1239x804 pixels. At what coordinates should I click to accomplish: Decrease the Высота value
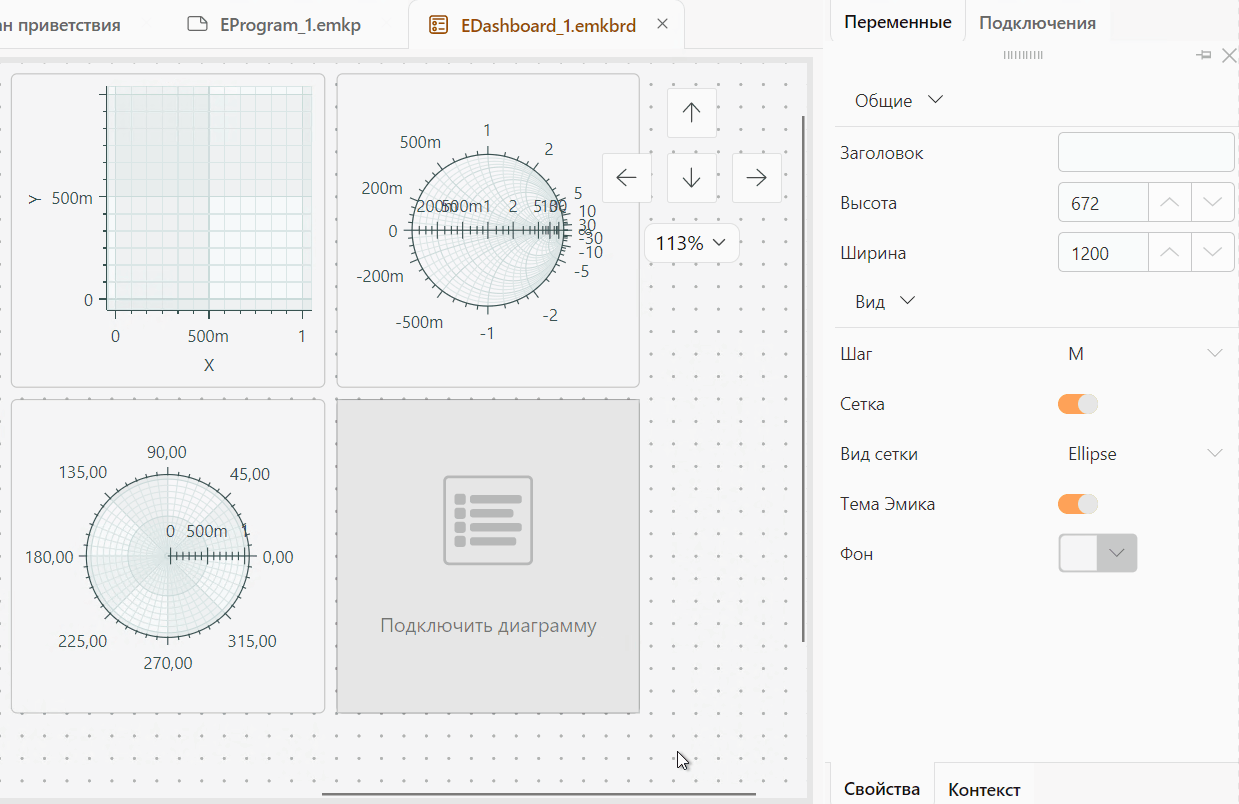tap(1212, 203)
